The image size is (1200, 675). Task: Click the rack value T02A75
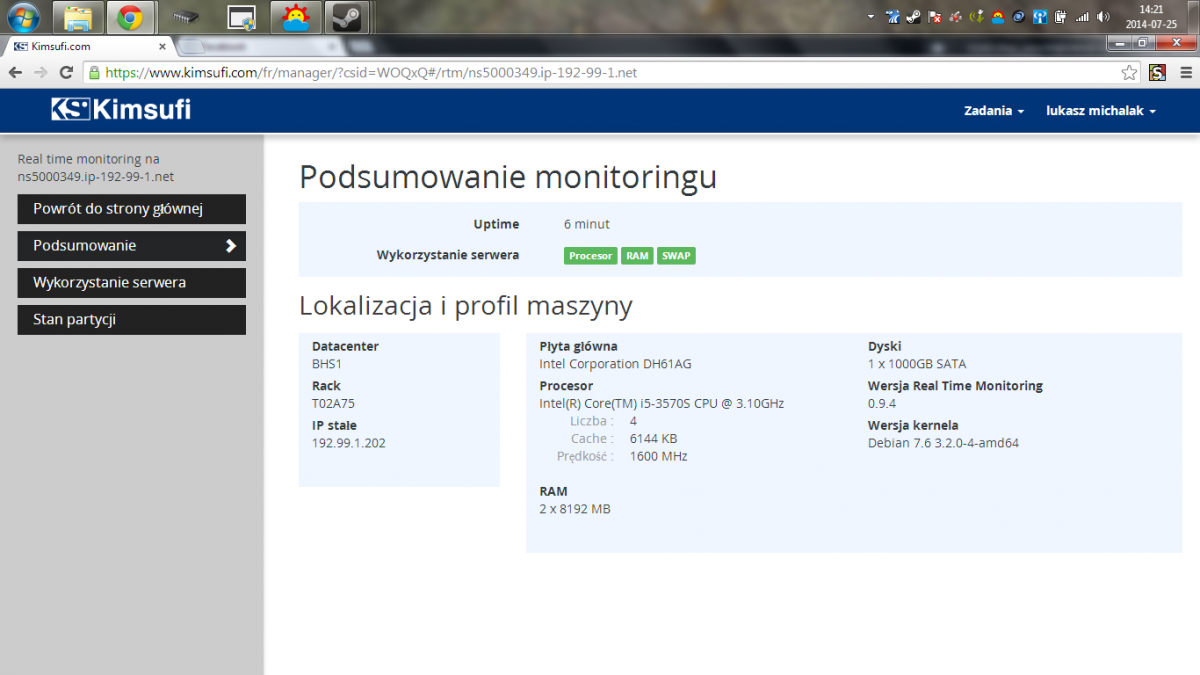[333, 404]
